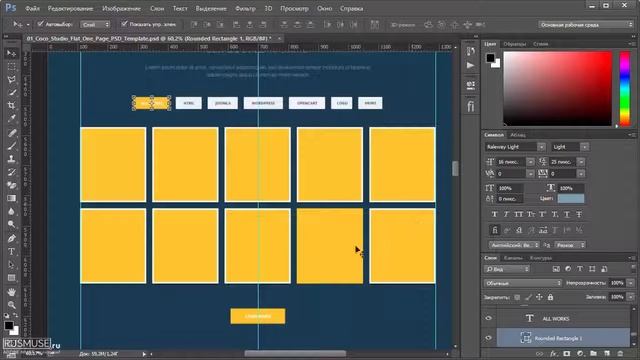Select the Pen tool
Viewport: 640px width, 360px height.
pos(11,238)
